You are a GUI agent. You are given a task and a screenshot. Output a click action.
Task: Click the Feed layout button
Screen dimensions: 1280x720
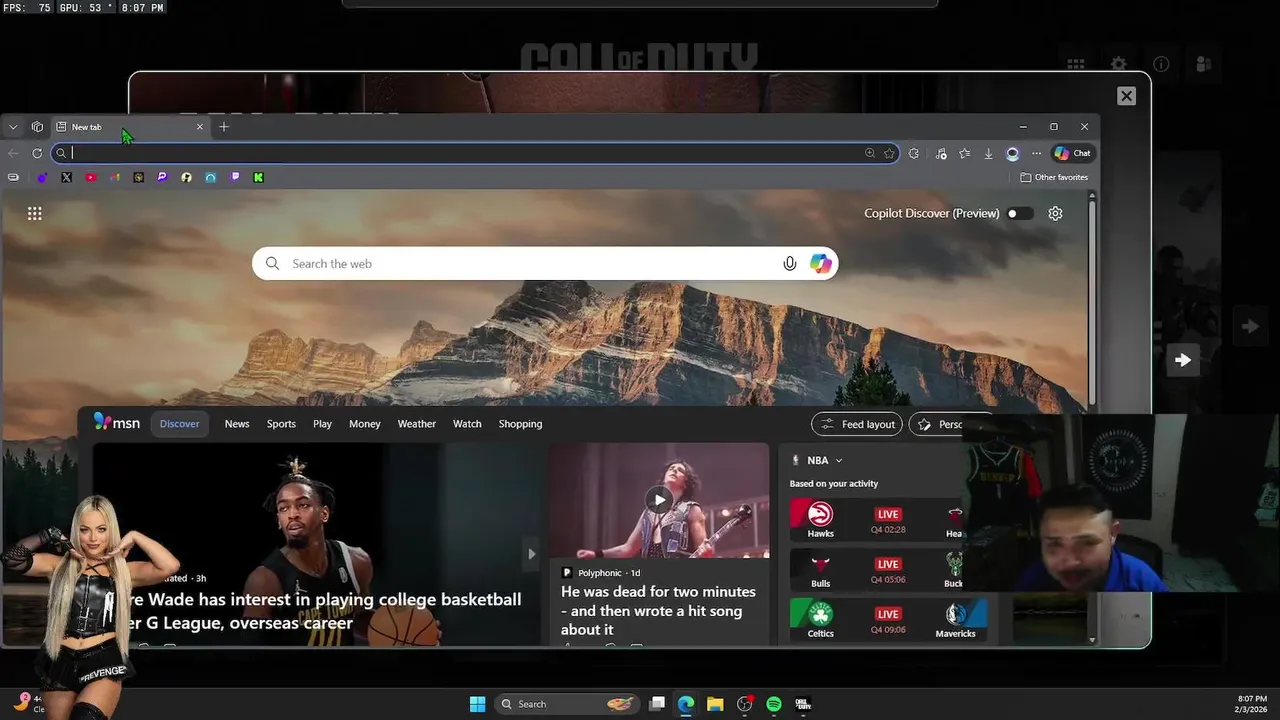tap(857, 424)
